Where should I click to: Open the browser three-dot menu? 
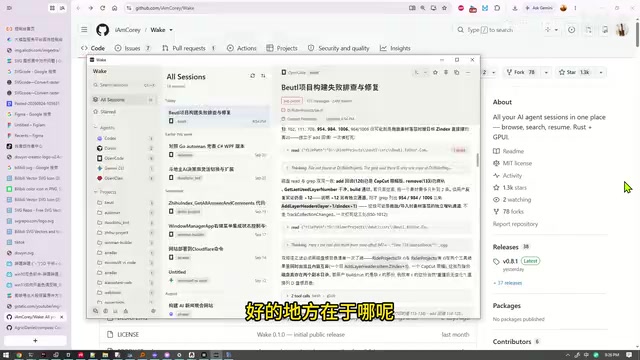click(x=576, y=8)
